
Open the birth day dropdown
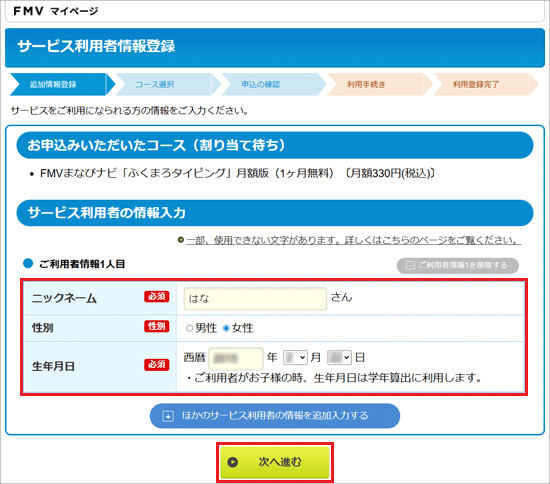[x=339, y=357]
